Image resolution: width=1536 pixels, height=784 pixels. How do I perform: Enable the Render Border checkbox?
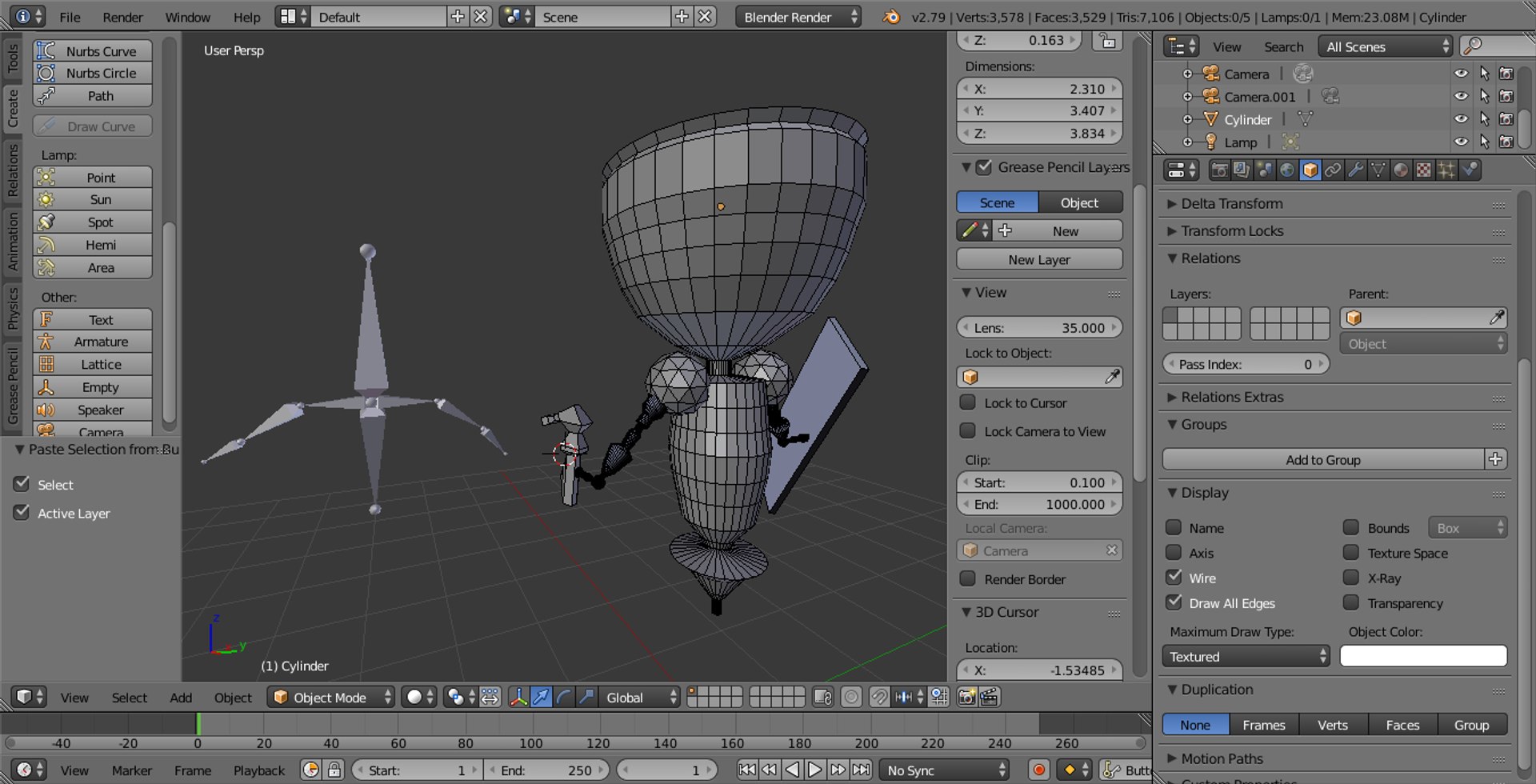[x=967, y=578]
